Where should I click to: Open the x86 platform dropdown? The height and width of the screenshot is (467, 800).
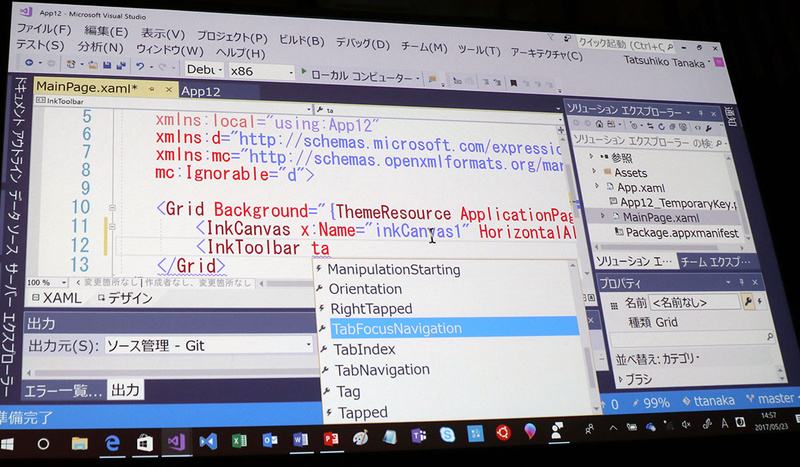(x=261, y=71)
